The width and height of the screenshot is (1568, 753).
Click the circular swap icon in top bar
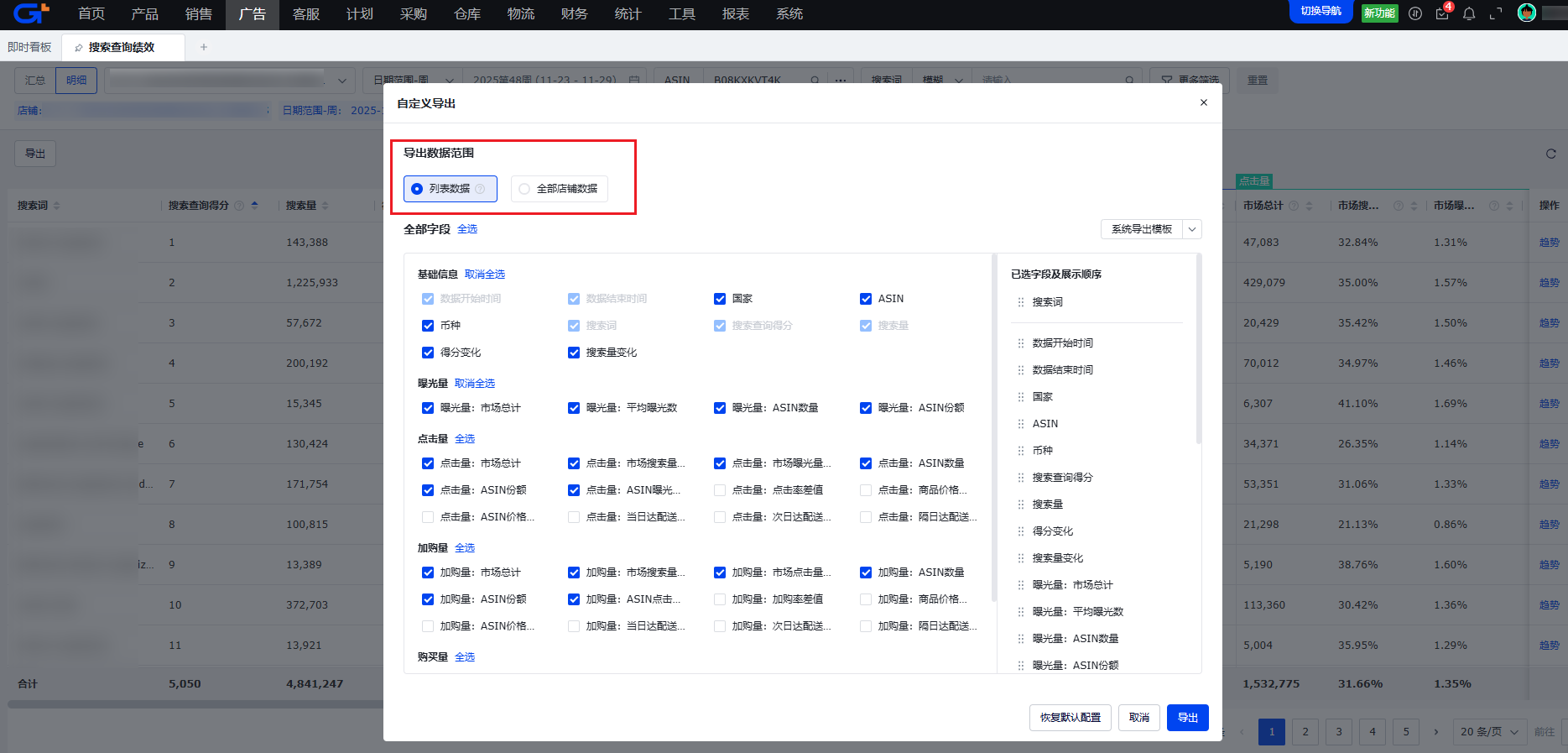[x=1415, y=13]
